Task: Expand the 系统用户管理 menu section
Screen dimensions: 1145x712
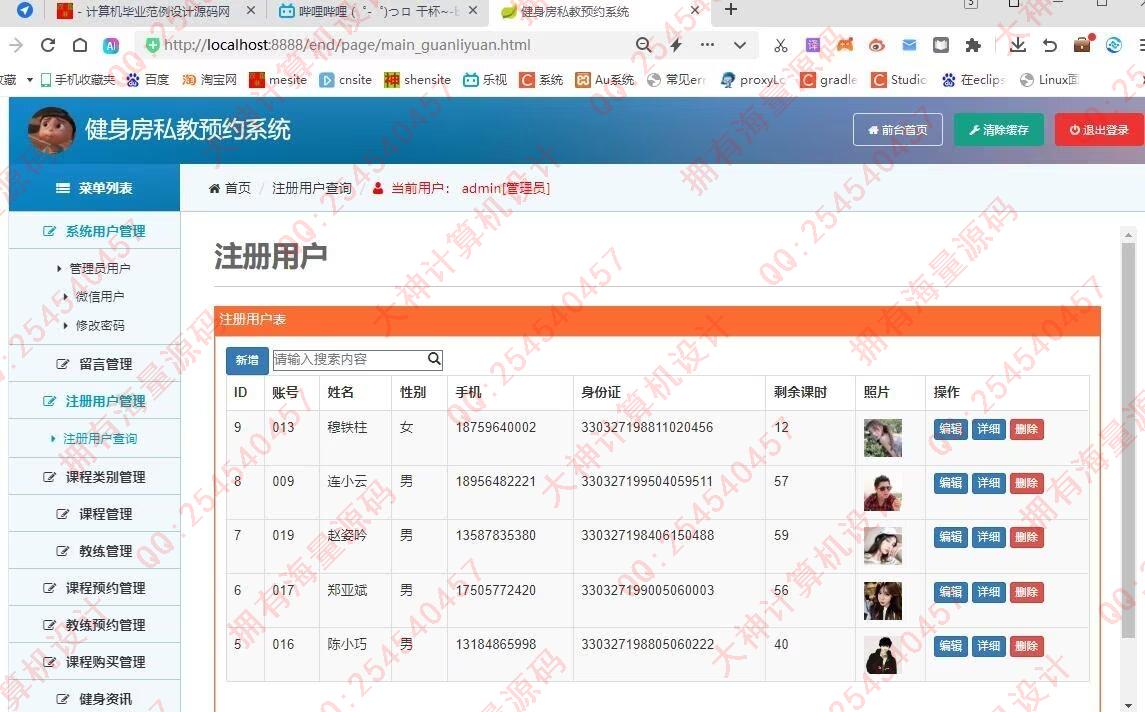Action: point(95,231)
